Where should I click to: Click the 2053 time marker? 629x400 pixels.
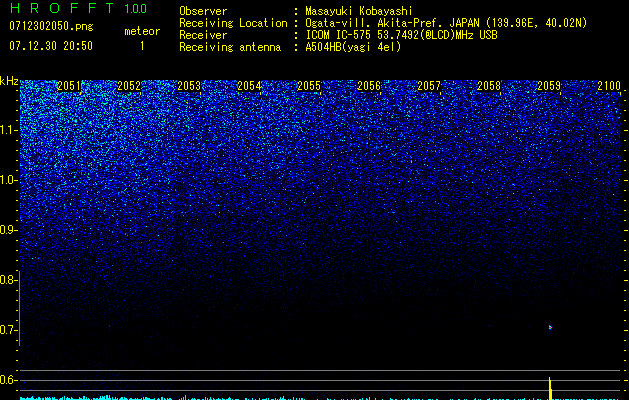tap(189, 86)
